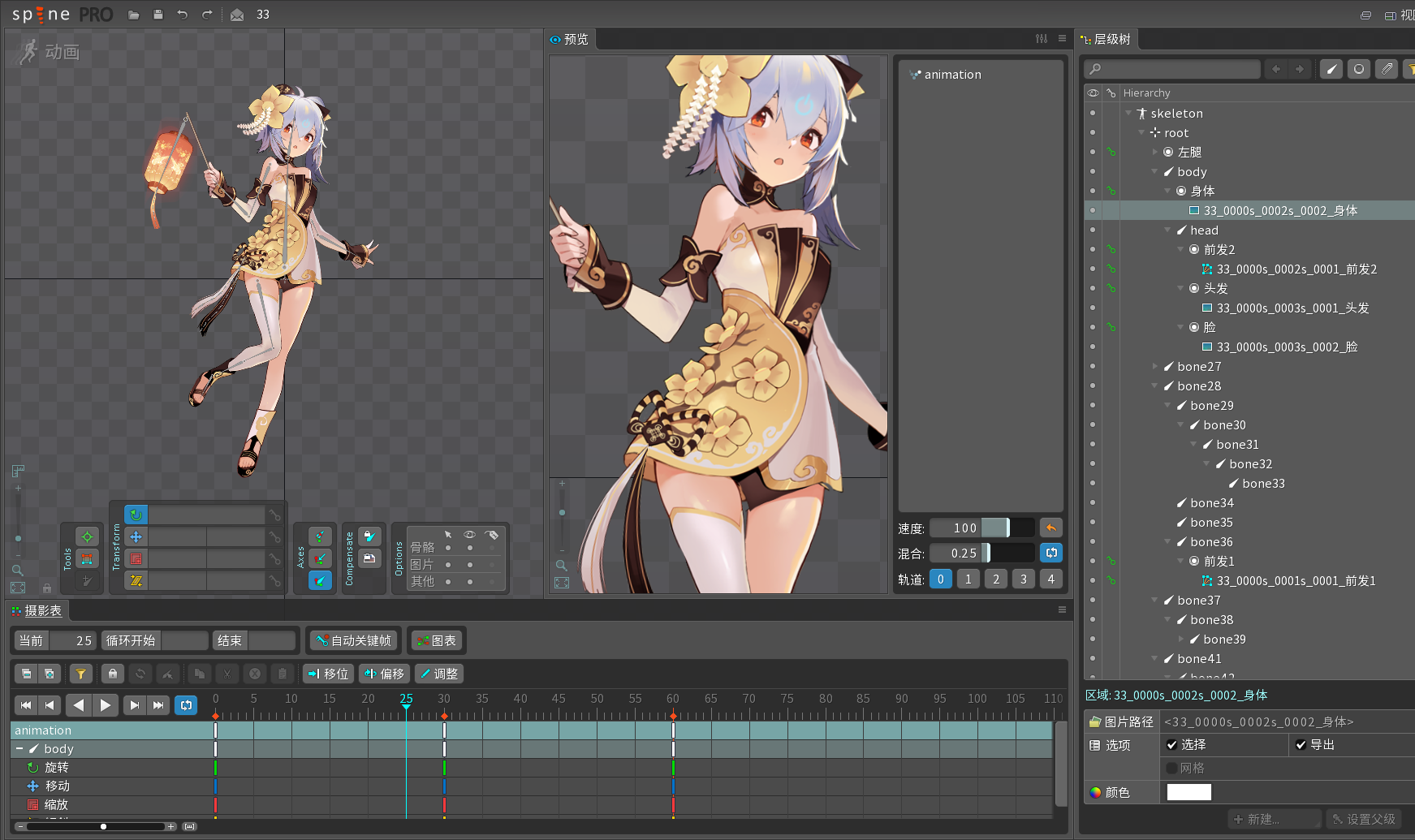The height and width of the screenshot is (840, 1415).
Task: Enable bone compensation in Compensate
Action: point(369,536)
